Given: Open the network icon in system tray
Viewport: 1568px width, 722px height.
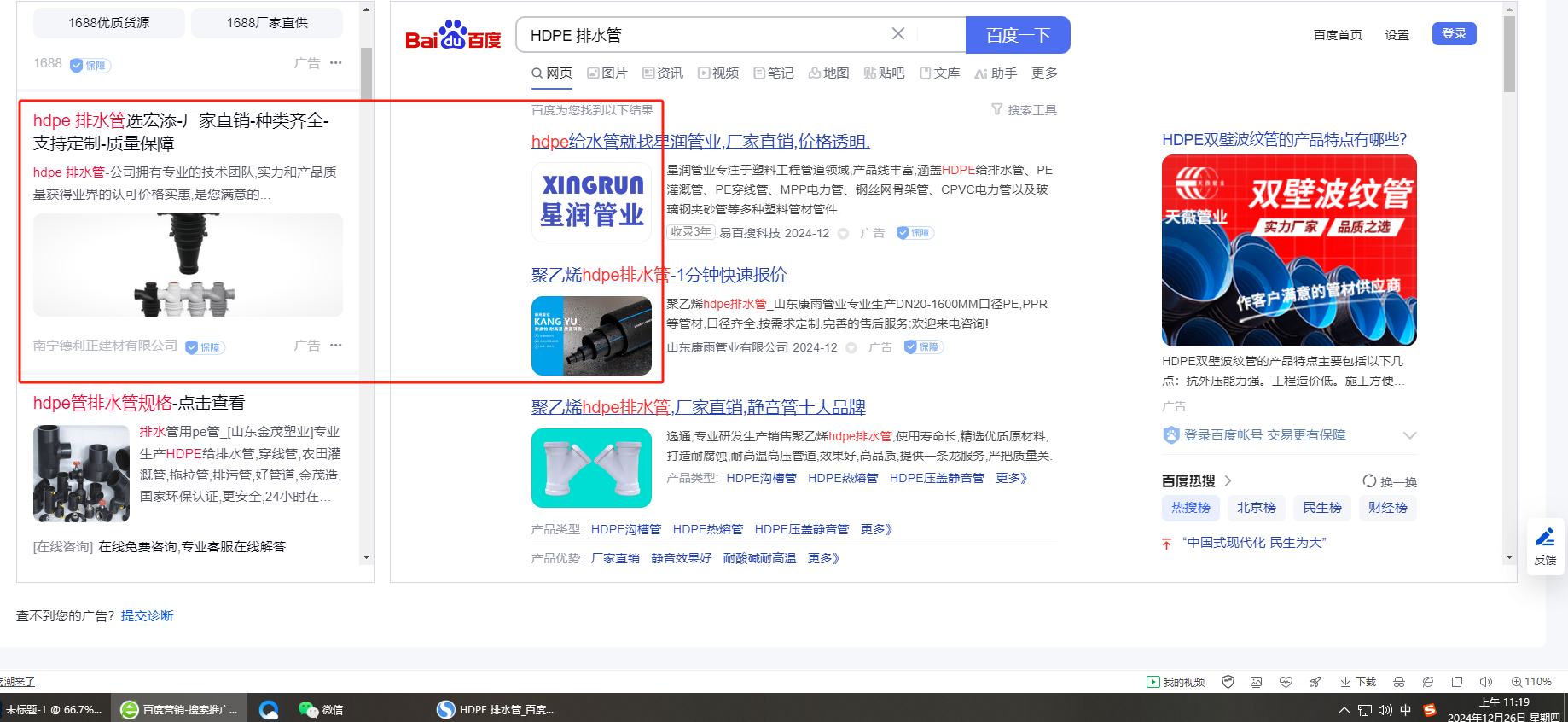Looking at the screenshot, I should pos(1365,710).
